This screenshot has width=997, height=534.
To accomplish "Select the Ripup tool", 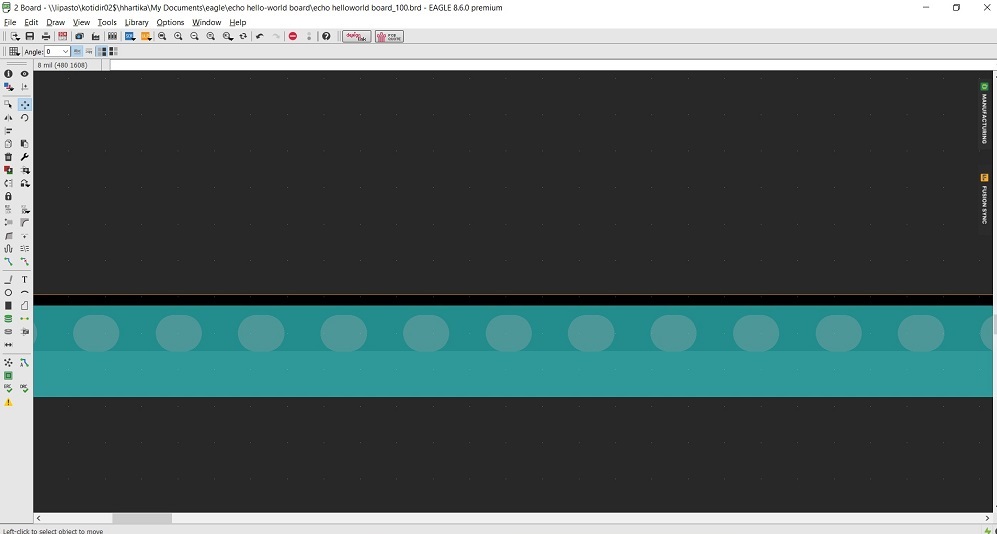I will click(x=24, y=261).
